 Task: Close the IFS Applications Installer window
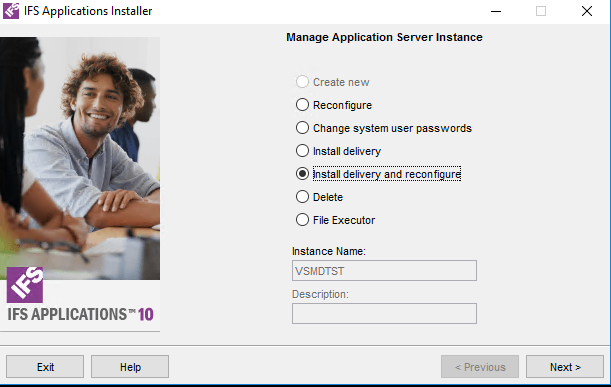[x=587, y=11]
